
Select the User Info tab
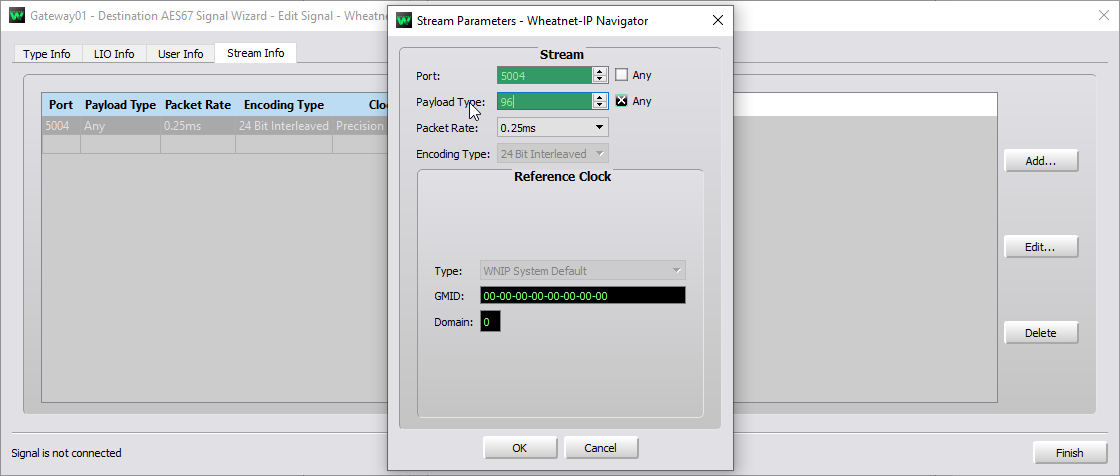click(x=180, y=54)
